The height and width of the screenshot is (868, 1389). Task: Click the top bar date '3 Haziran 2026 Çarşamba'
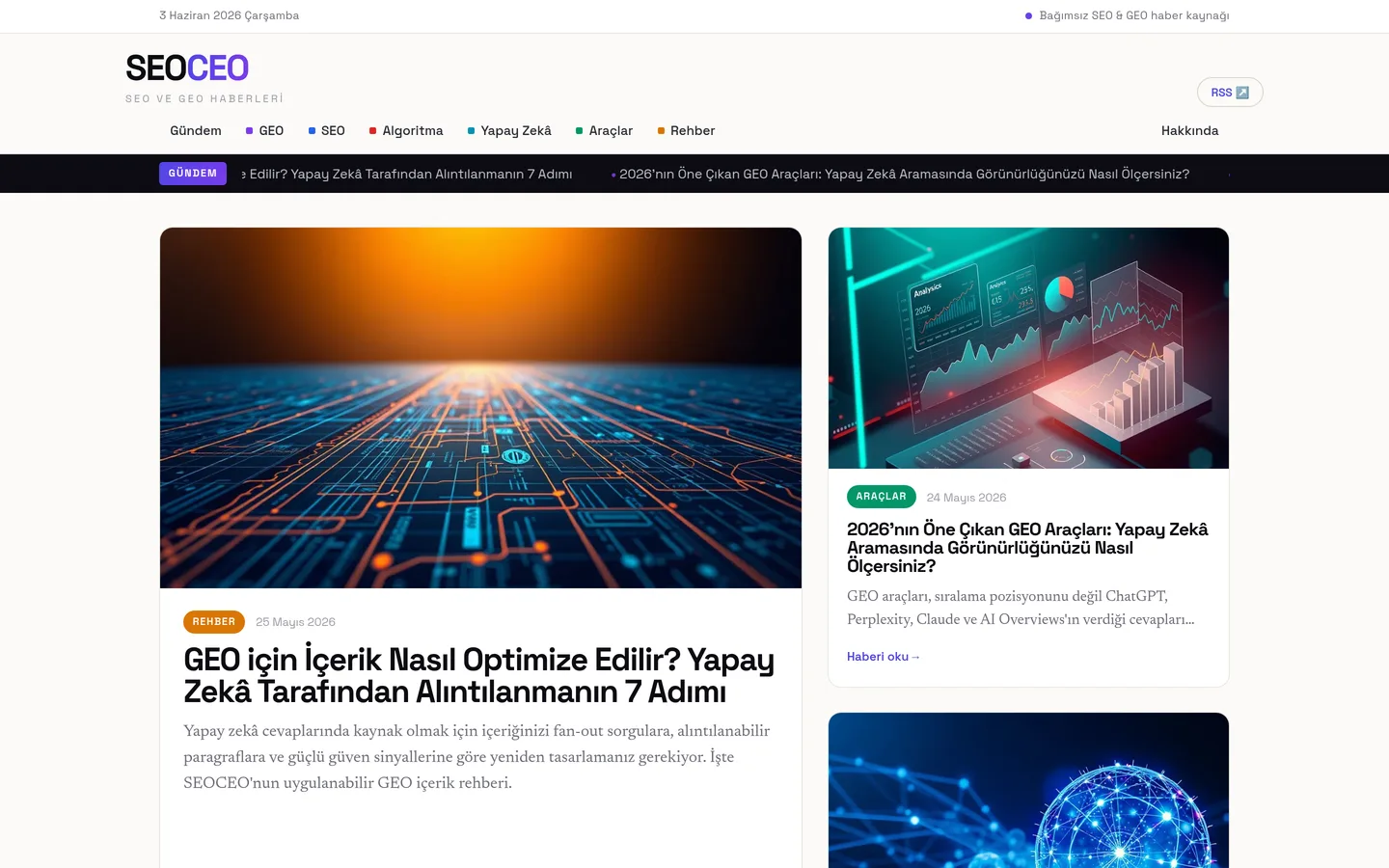[x=230, y=15]
